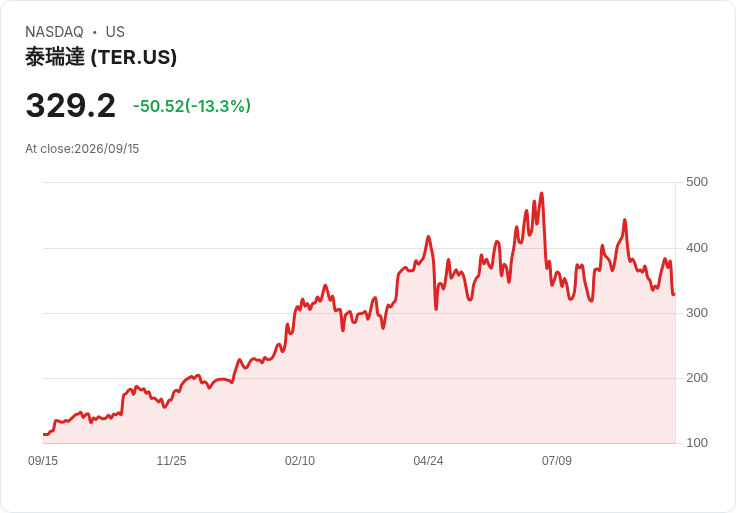Image resolution: width=736 pixels, height=513 pixels.
Task: Click the 500 y-axis price label
Action: coord(697,182)
